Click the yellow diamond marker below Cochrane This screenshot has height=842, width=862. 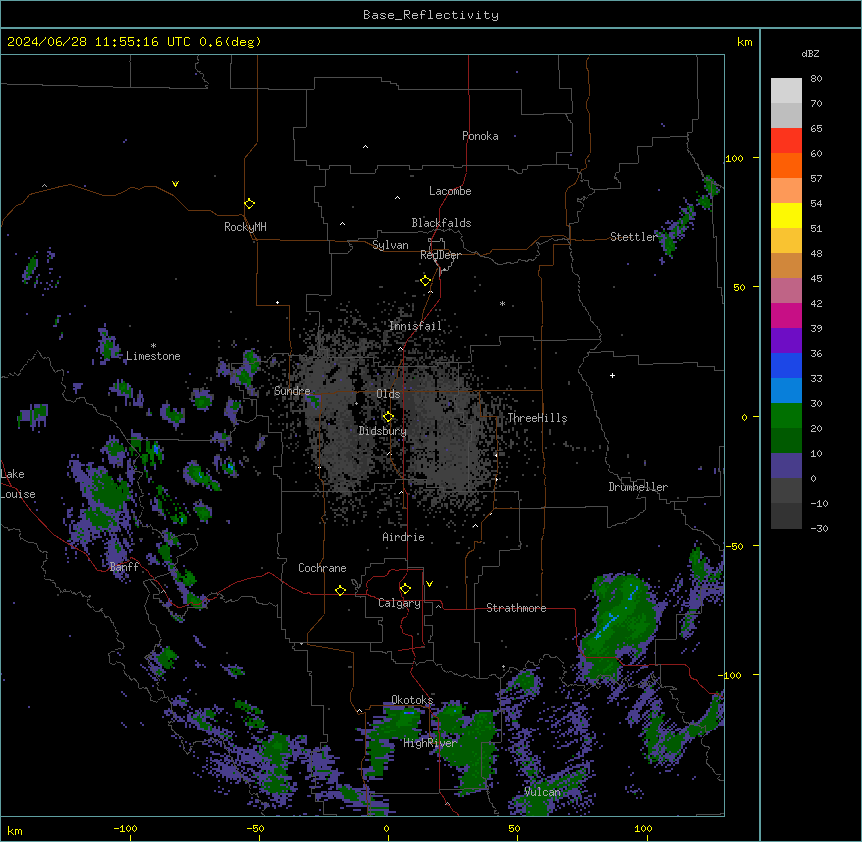(x=340, y=590)
